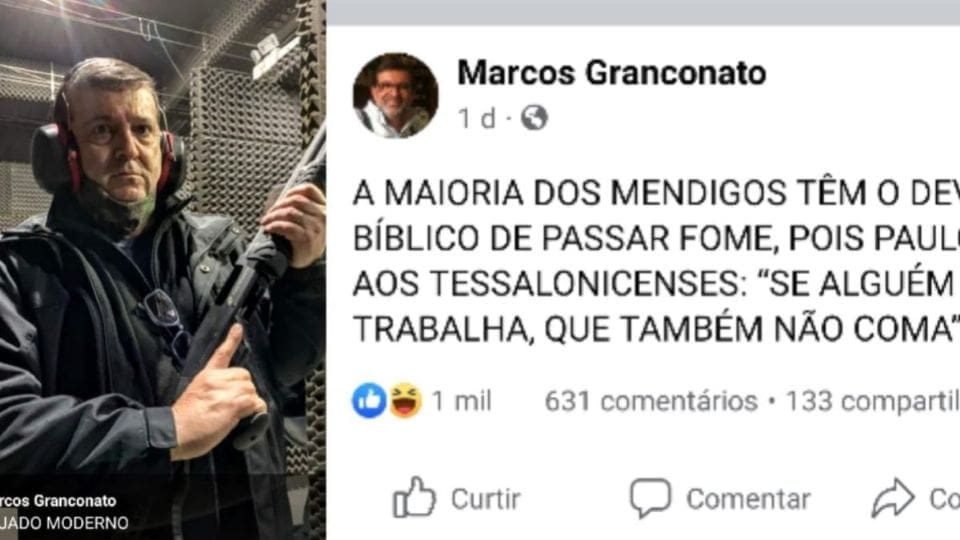Click the Comentar text label
The width and height of the screenshot is (960, 540).
pos(748,500)
